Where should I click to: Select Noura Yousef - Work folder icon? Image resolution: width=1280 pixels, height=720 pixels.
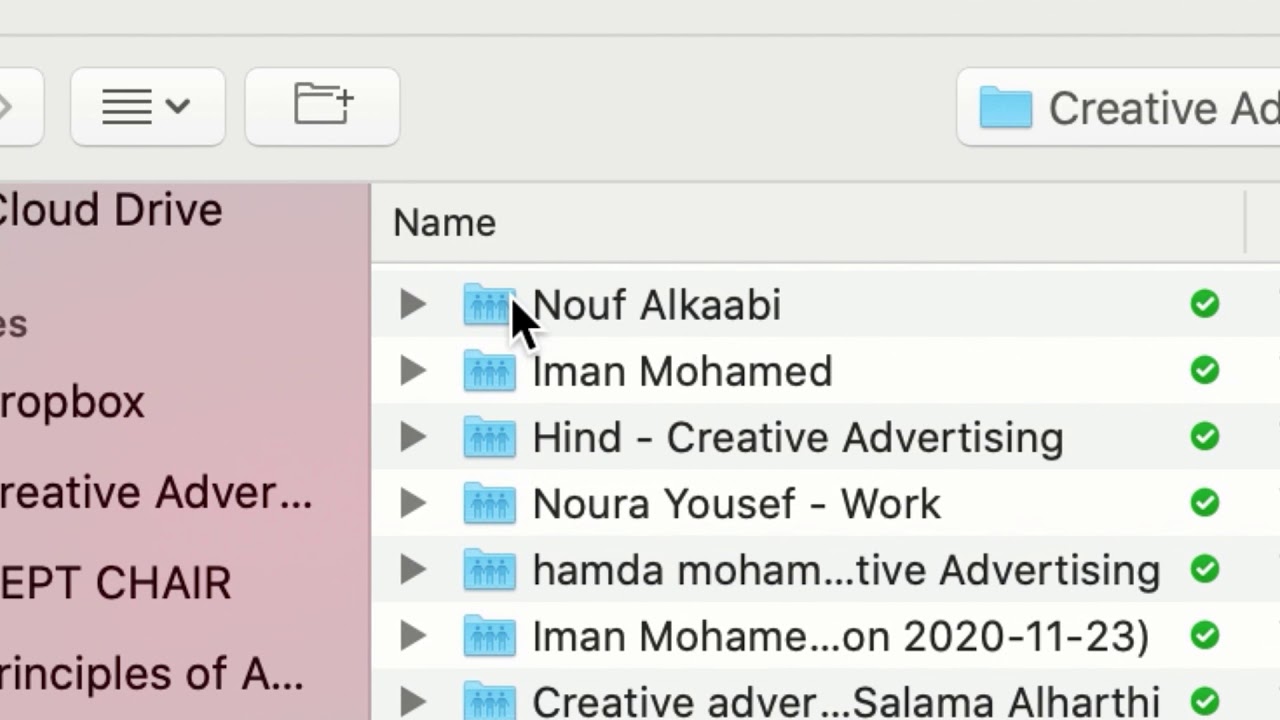click(489, 502)
